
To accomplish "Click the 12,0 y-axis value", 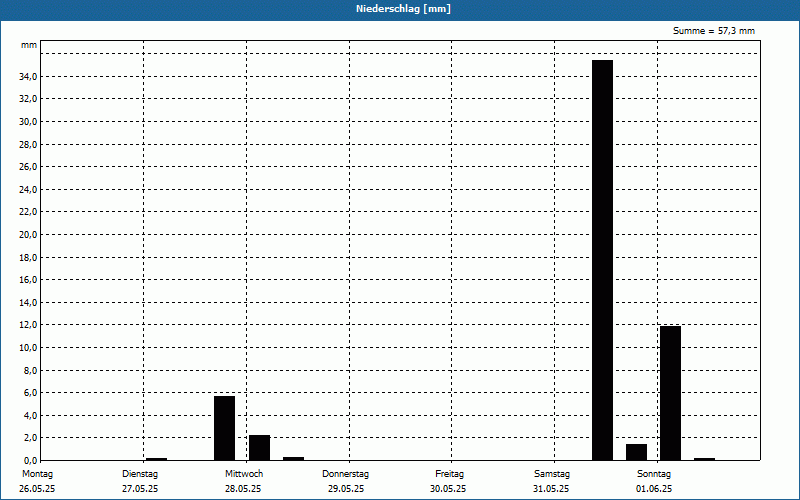I will (x=29, y=325).
